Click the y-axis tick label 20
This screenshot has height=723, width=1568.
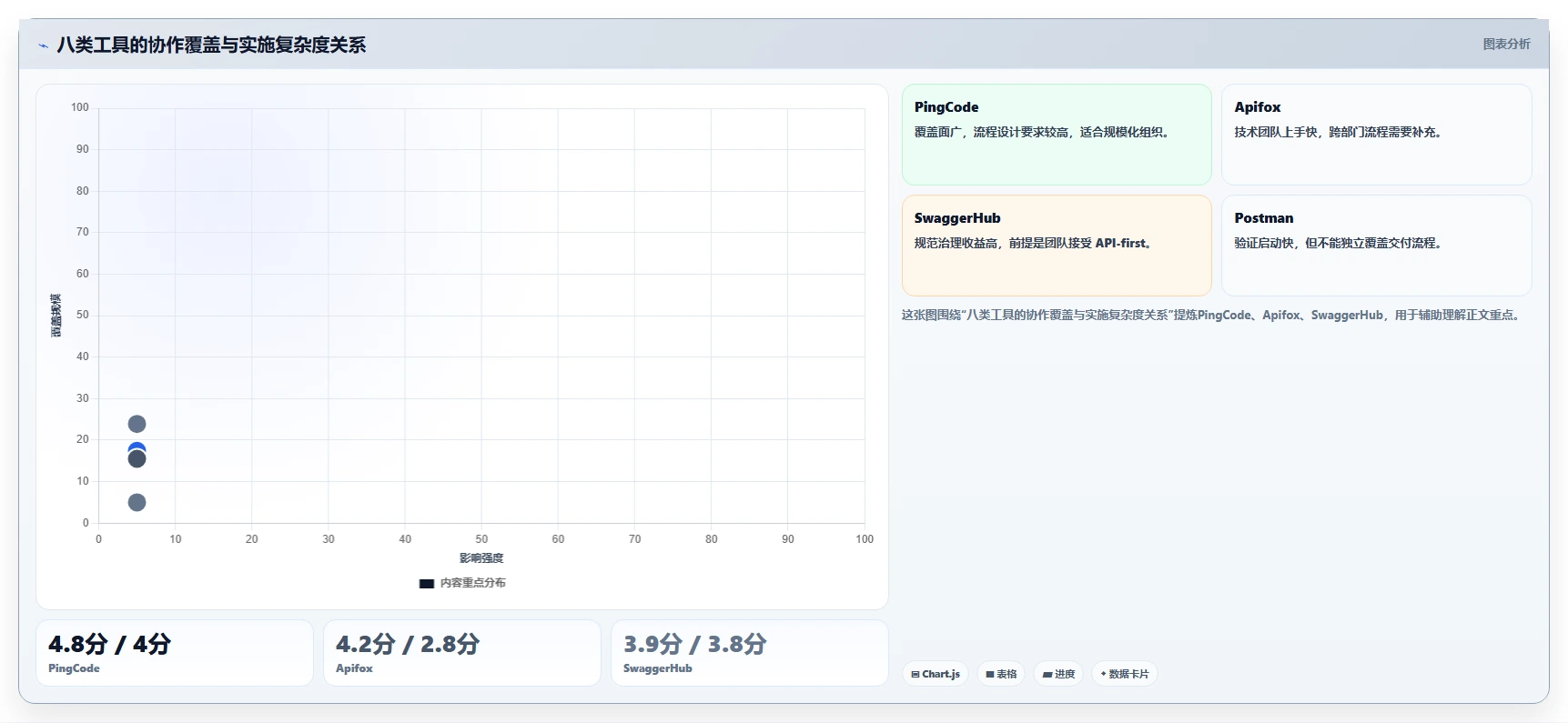[x=83, y=439]
